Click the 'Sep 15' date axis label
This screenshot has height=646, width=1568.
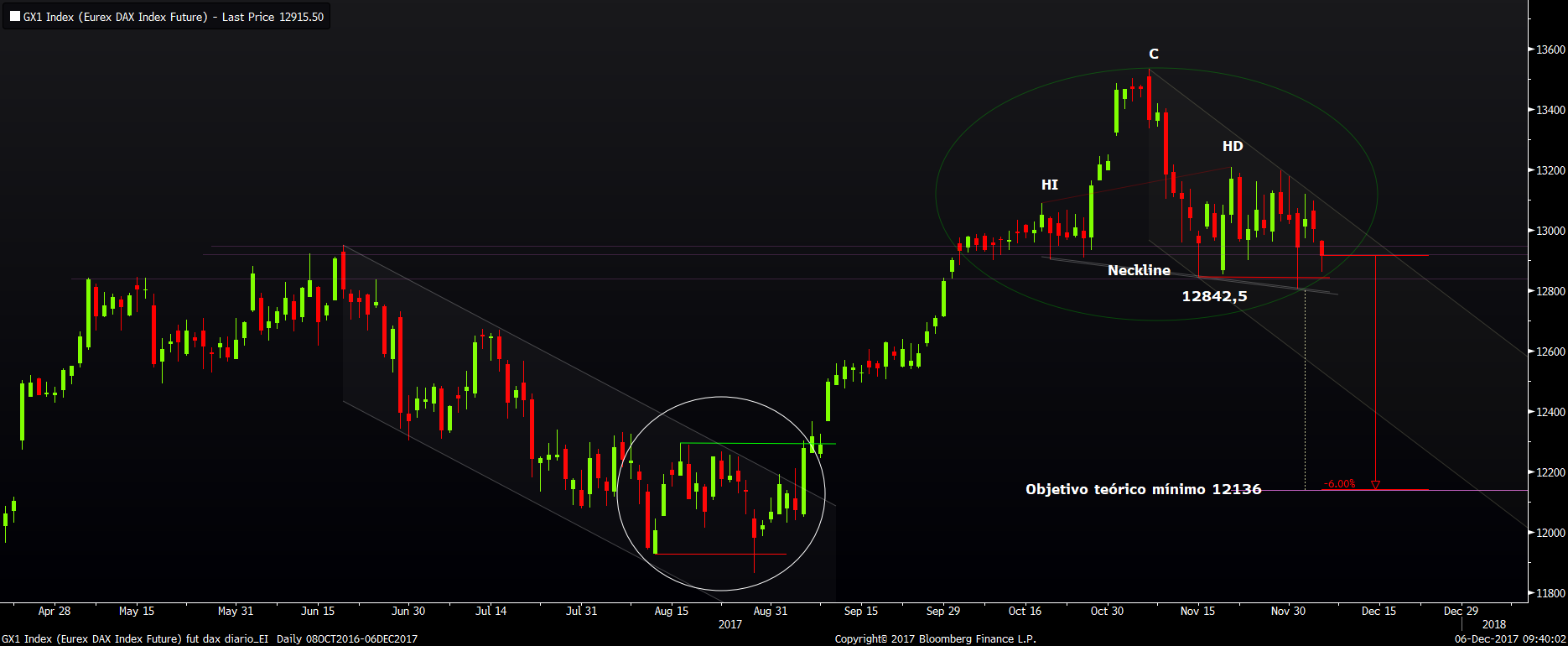[861, 611]
